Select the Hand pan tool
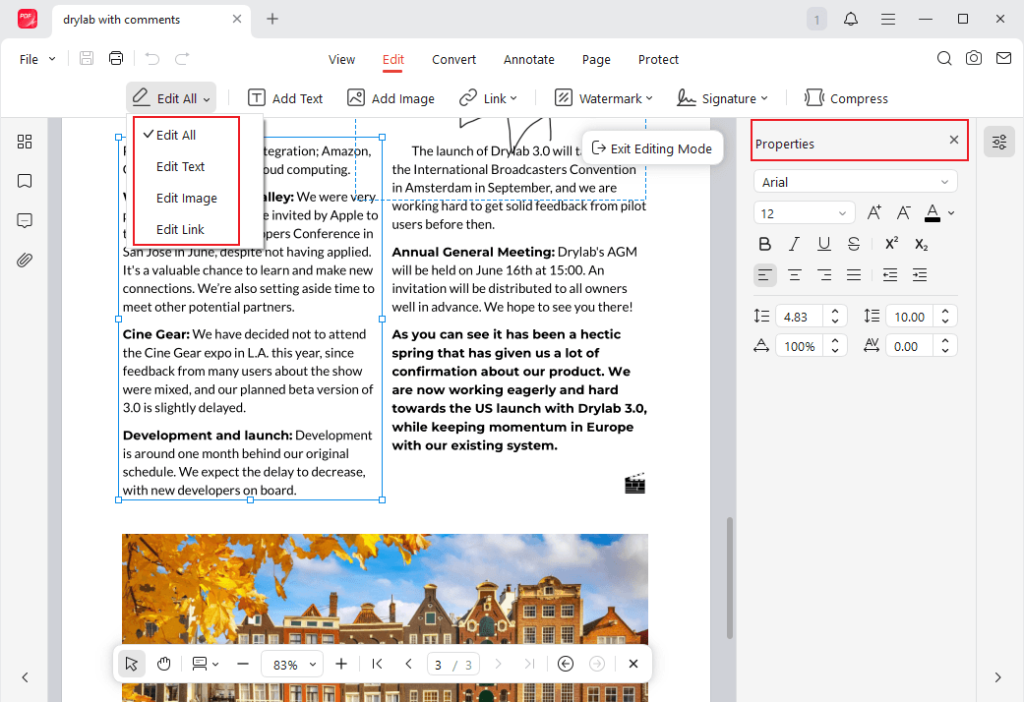The height and width of the screenshot is (702, 1024). (x=164, y=663)
